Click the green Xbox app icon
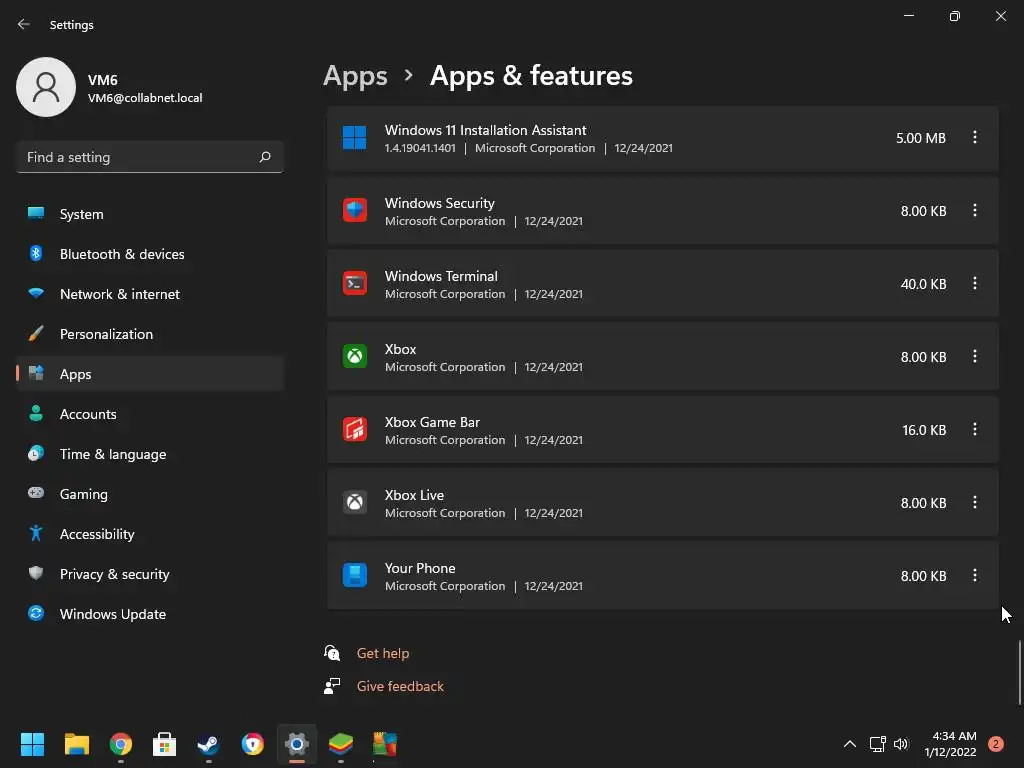1024x768 pixels. pos(355,357)
